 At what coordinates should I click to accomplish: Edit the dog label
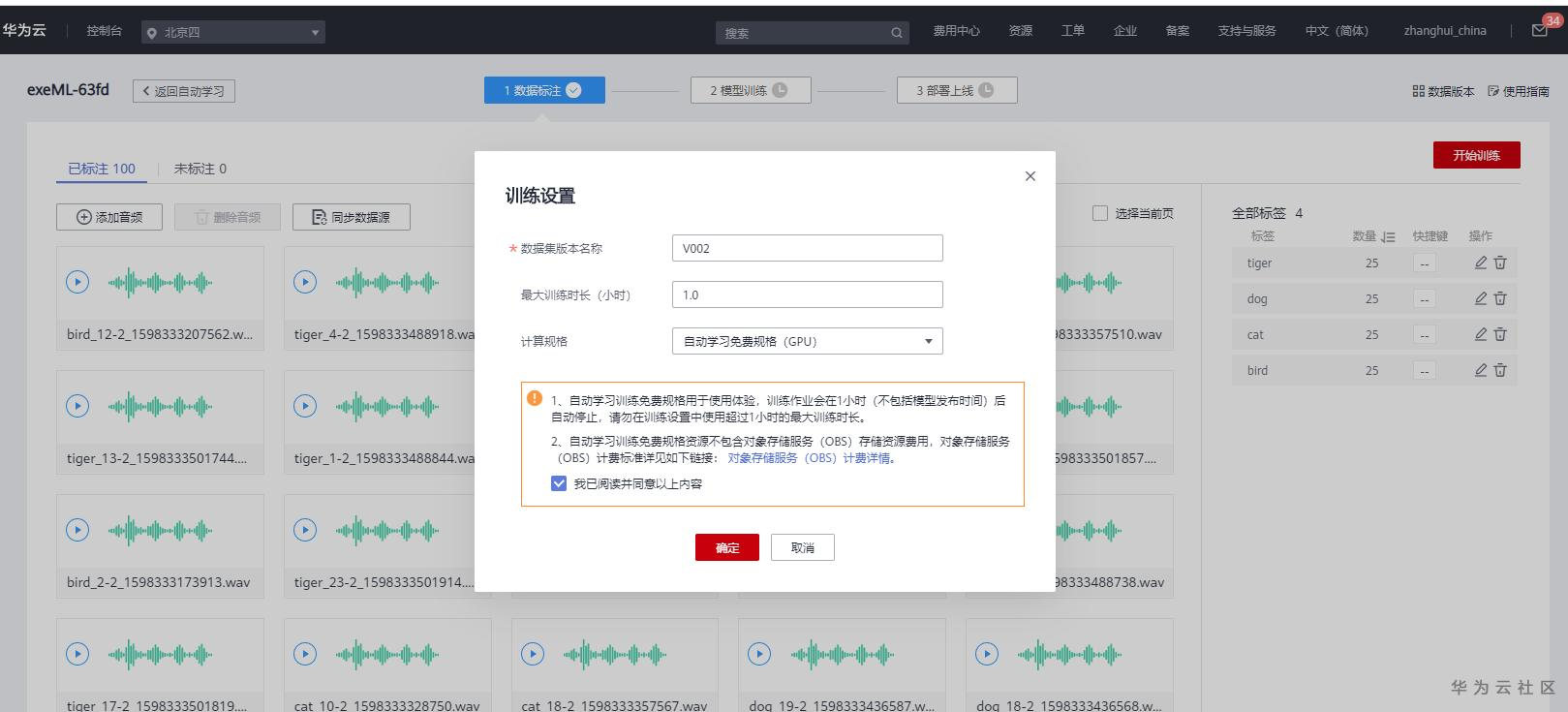(1481, 298)
